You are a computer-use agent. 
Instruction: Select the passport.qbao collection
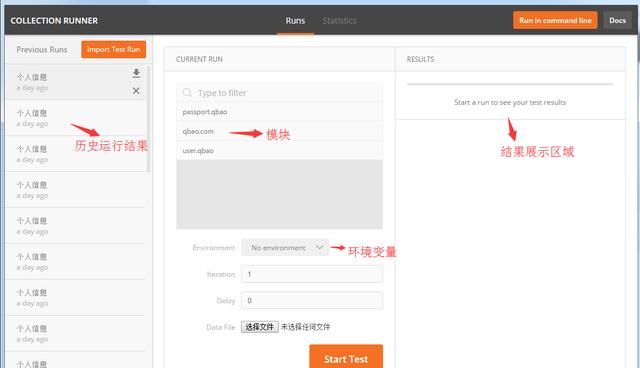tap(280, 112)
